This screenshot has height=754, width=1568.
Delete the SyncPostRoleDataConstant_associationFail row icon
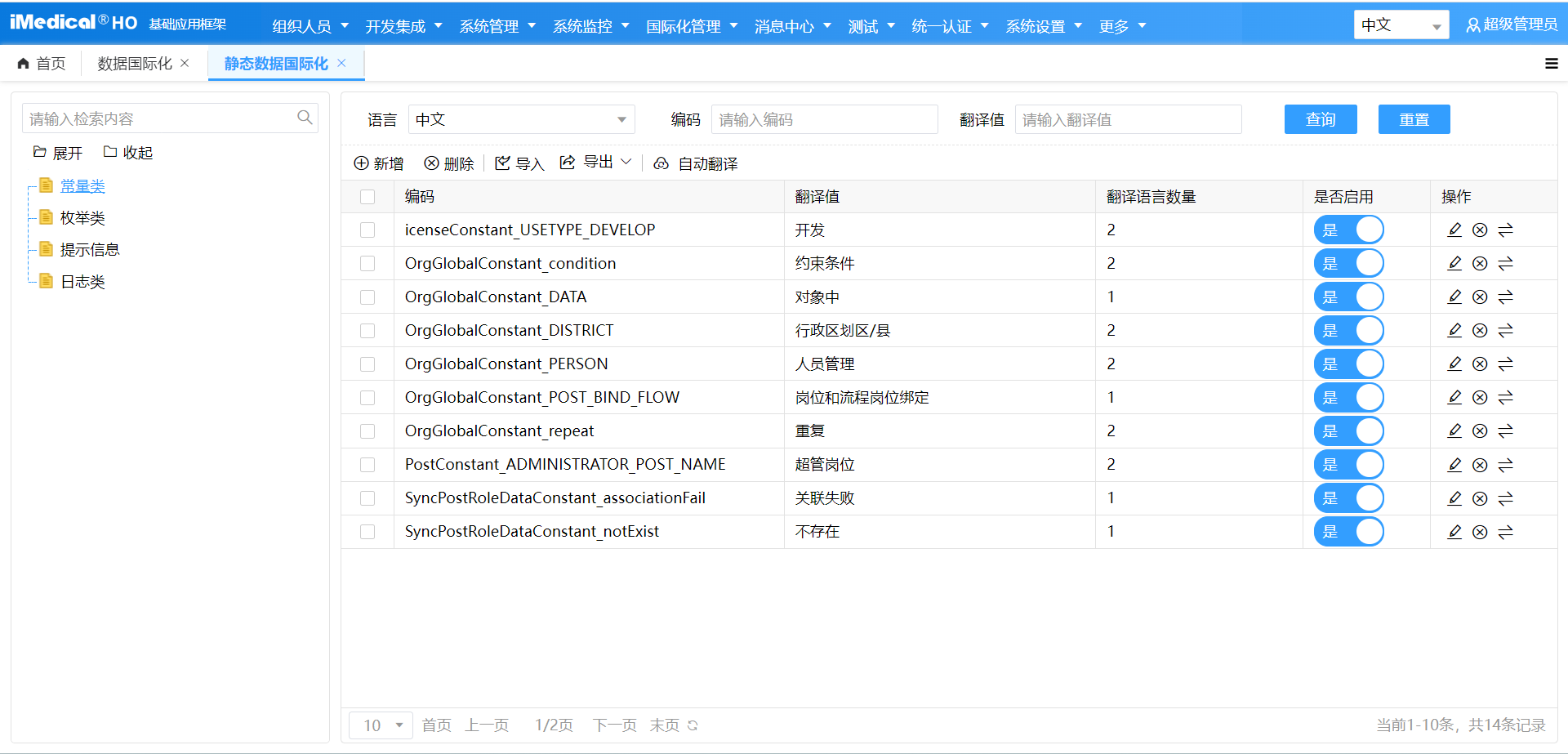[x=1480, y=498]
